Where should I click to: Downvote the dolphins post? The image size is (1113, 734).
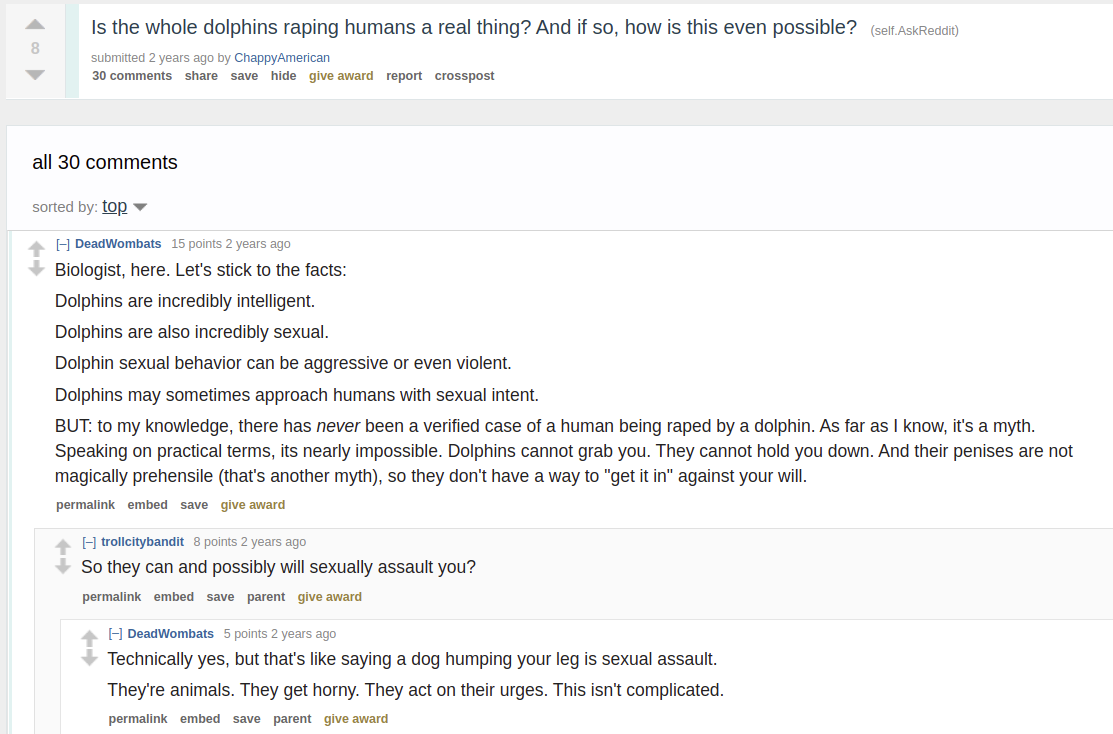[35, 74]
